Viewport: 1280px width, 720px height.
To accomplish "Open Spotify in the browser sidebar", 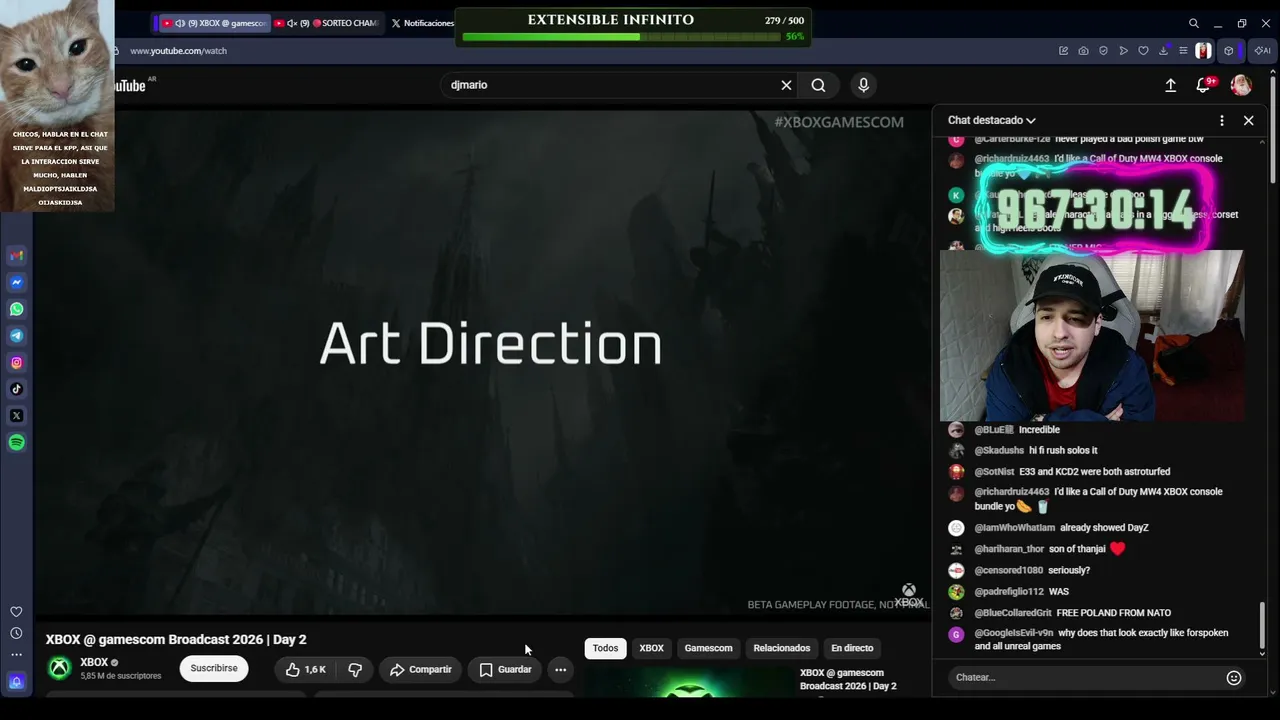I will pyautogui.click(x=16, y=443).
